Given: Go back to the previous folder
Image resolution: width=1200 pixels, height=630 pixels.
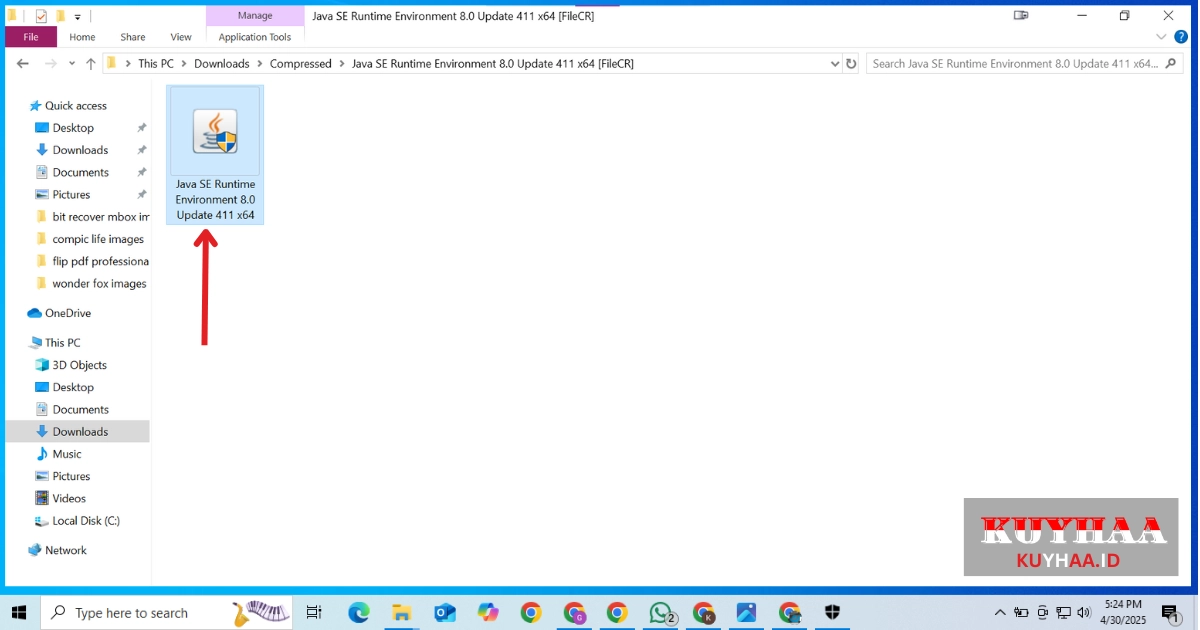Looking at the screenshot, I should [x=22, y=63].
